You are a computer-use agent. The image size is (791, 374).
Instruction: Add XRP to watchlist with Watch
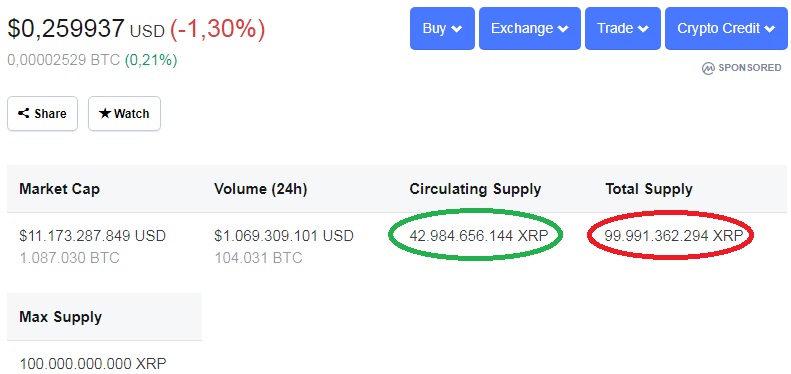click(x=125, y=114)
